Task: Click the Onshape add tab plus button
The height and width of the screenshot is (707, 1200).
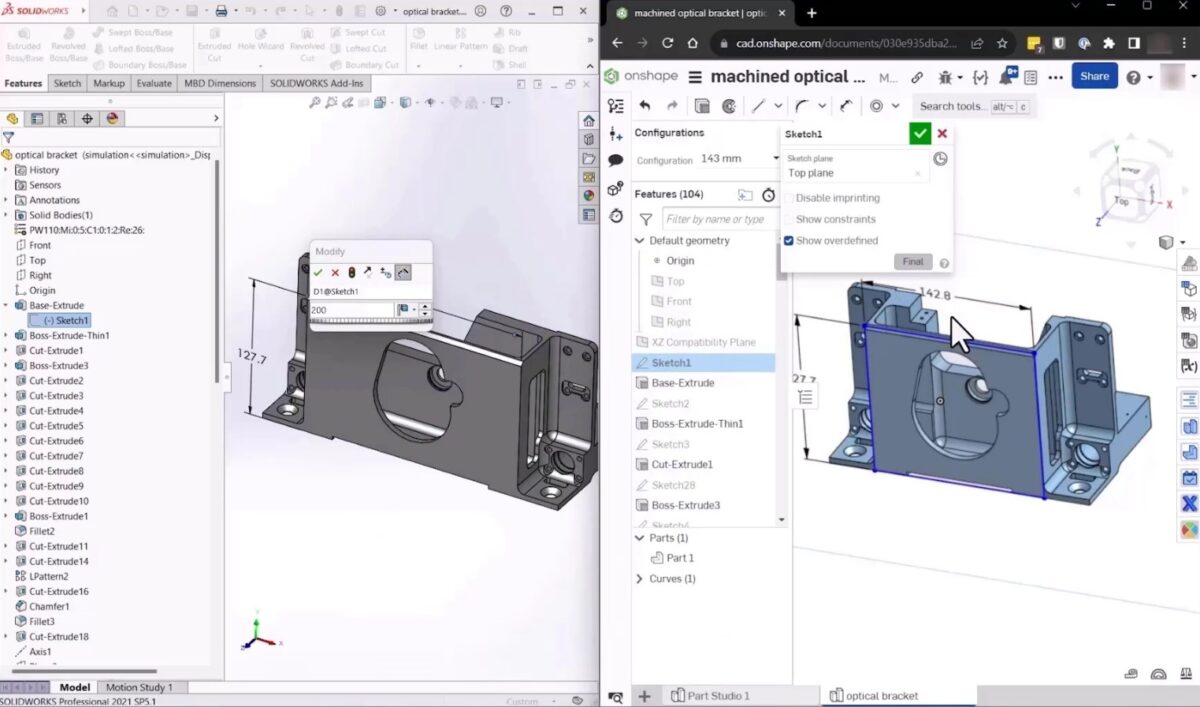Action: click(644, 695)
